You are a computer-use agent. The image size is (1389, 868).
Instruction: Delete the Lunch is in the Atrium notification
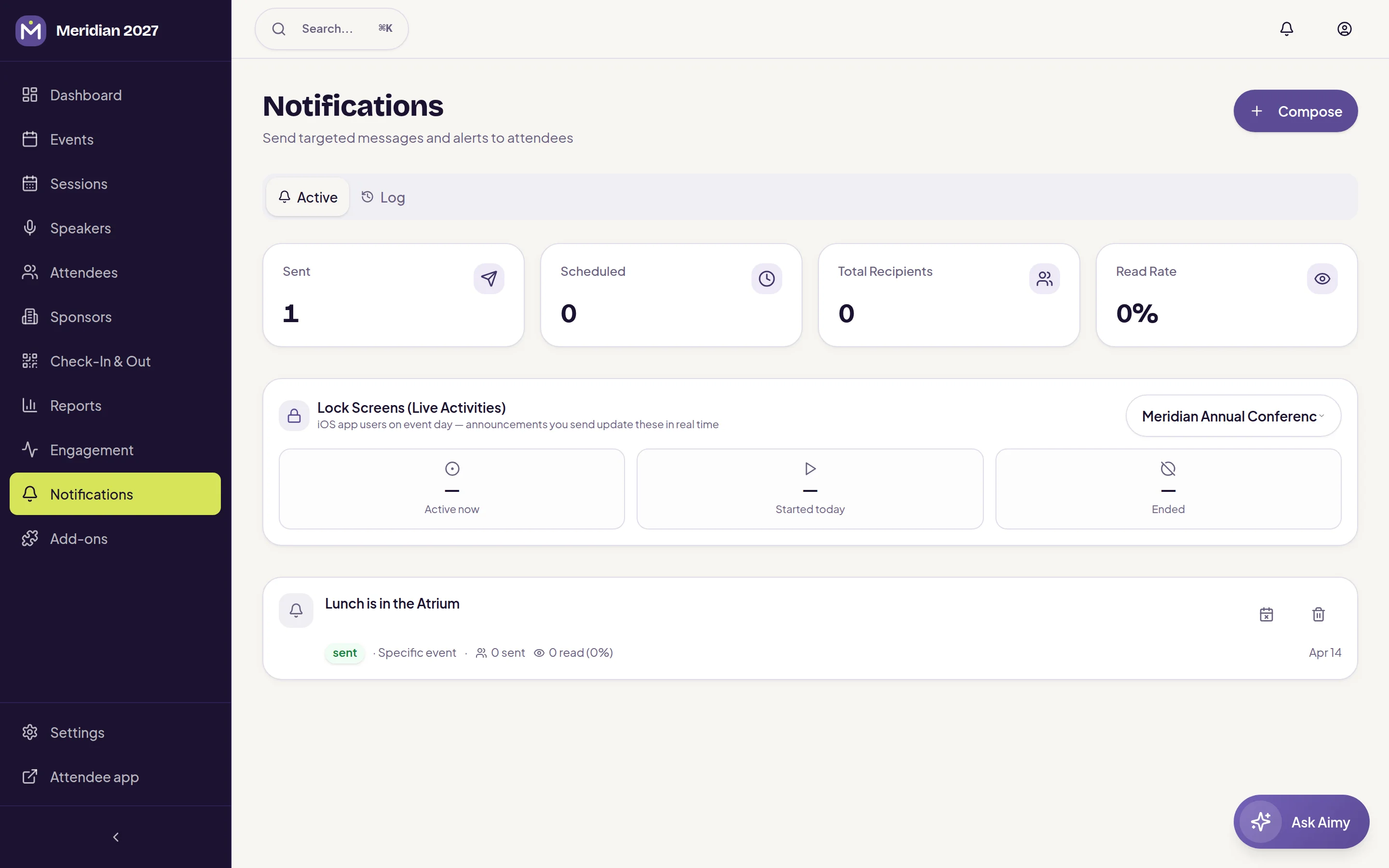(x=1319, y=614)
